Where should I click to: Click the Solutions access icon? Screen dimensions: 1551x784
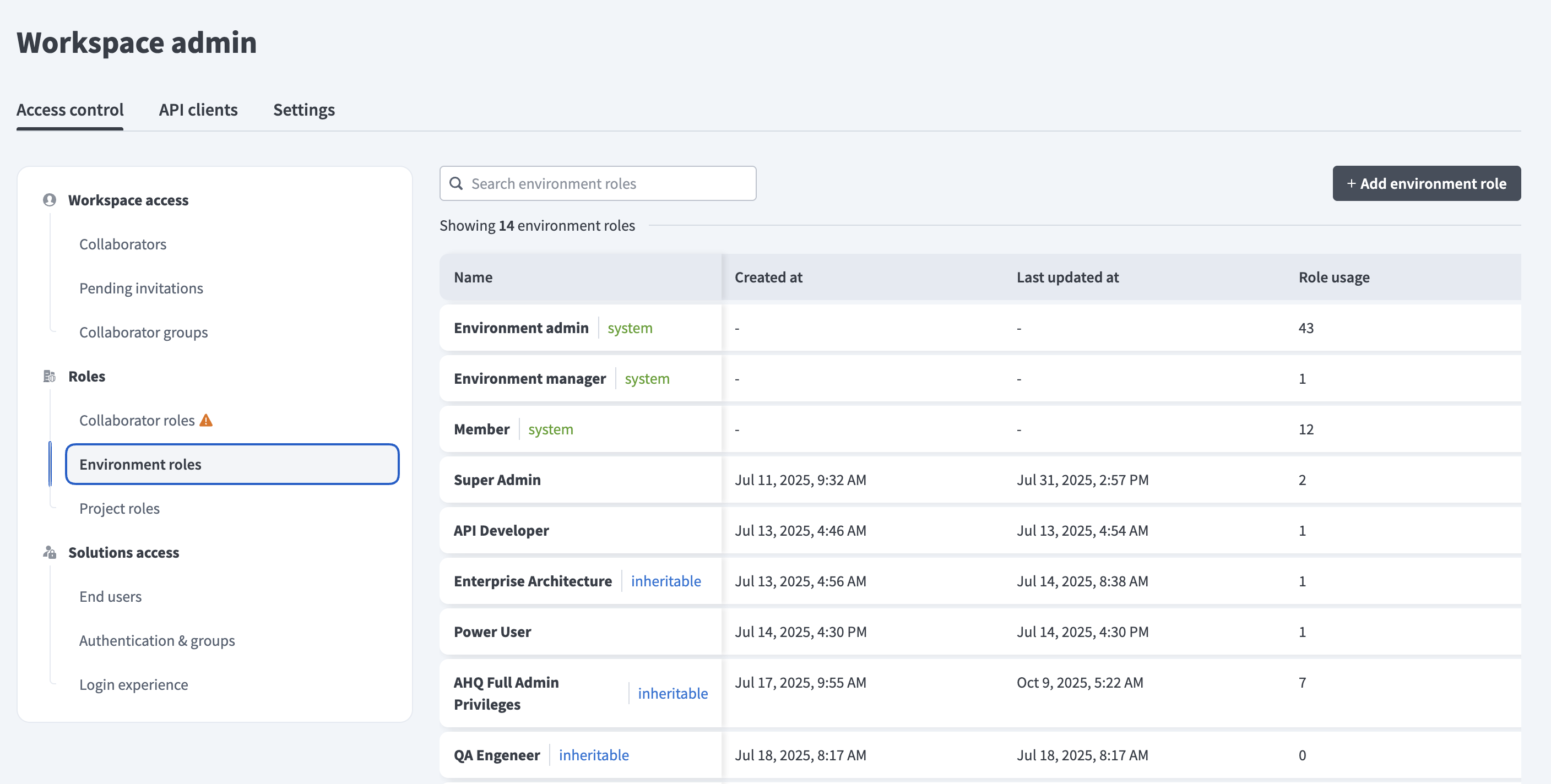[50, 552]
